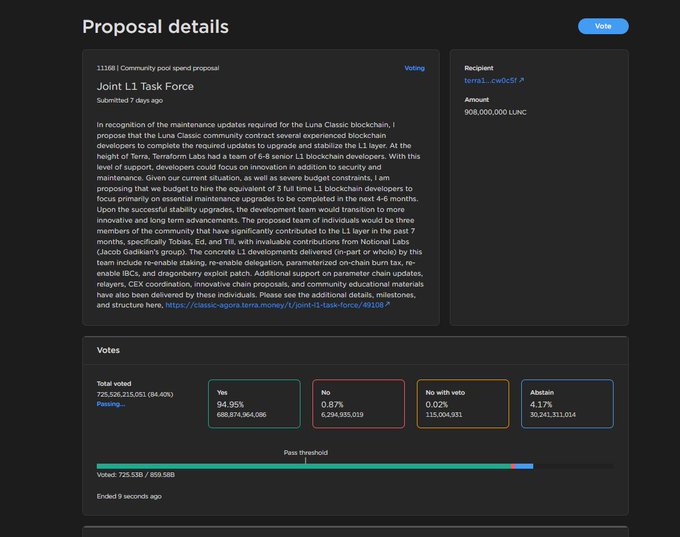Click the Proposal details page heading
Screen dimensions: 680x537
pos(155,27)
